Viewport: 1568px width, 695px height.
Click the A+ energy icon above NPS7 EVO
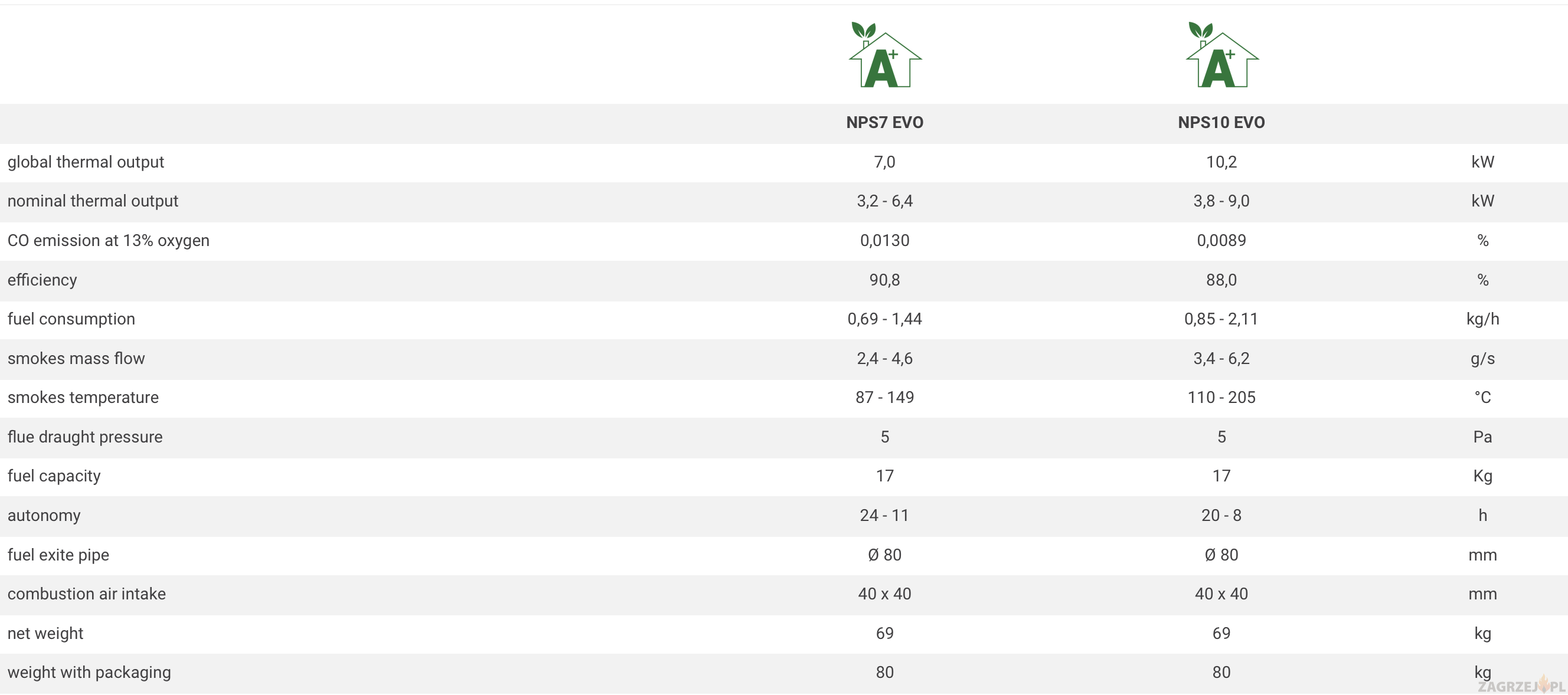coord(885,55)
